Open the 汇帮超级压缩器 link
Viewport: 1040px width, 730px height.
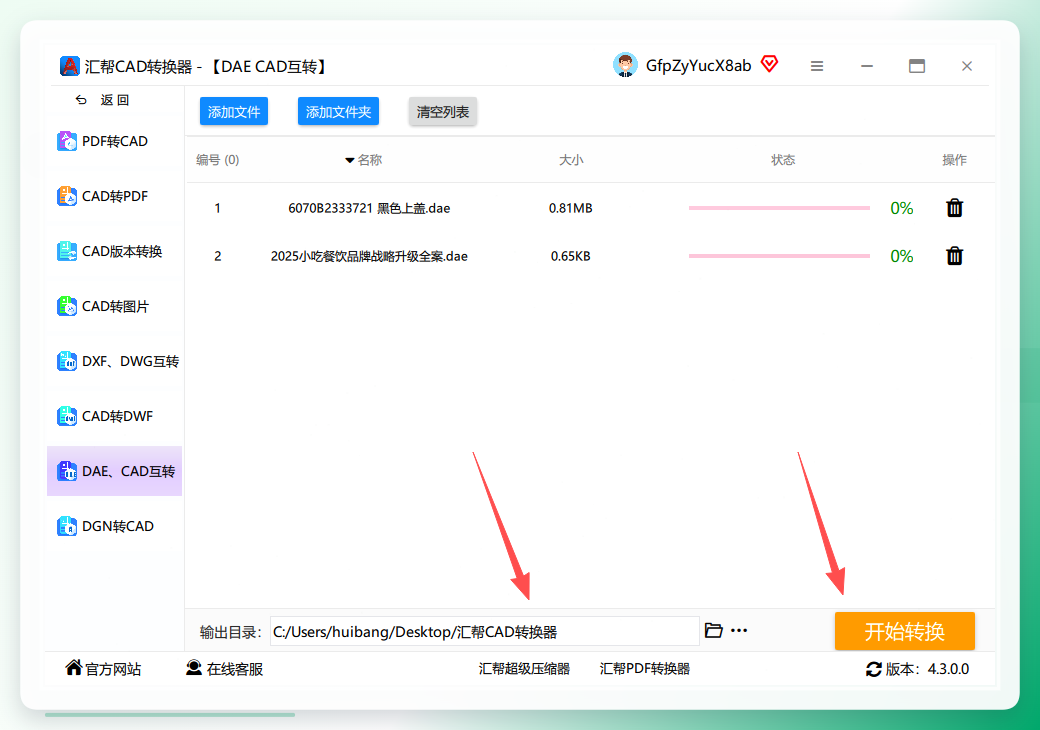524,669
